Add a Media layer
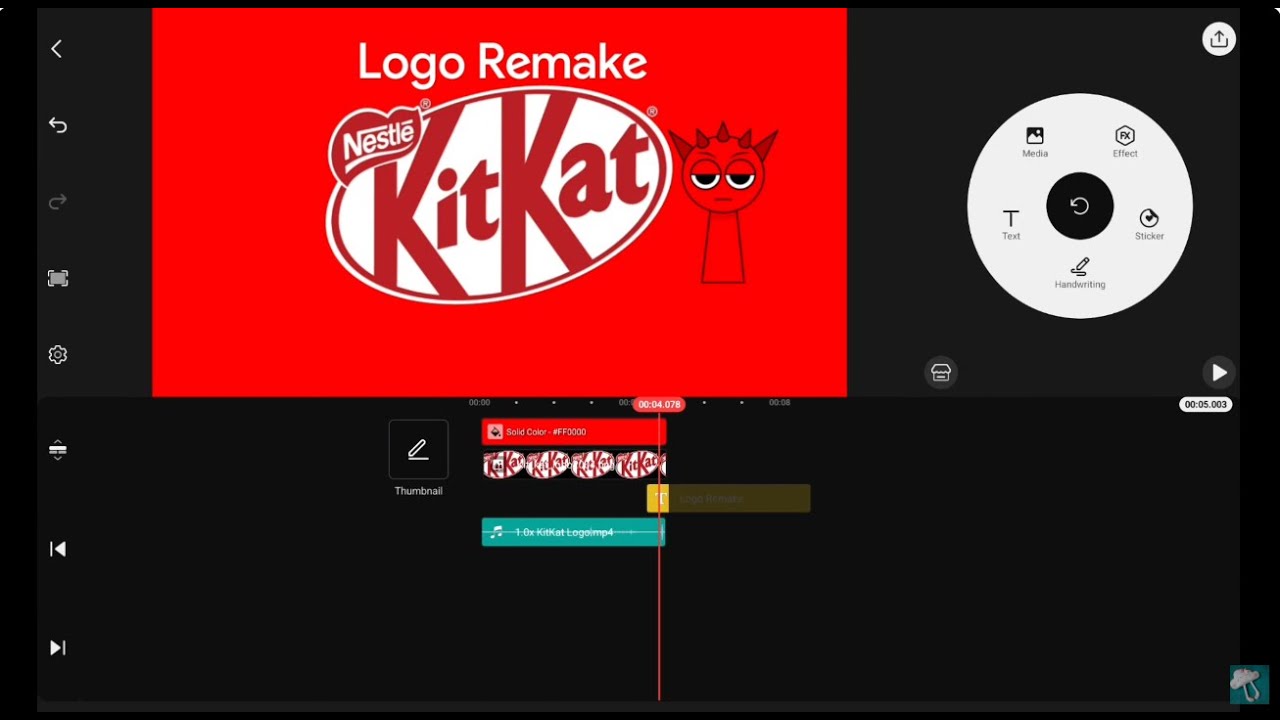 (1035, 142)
